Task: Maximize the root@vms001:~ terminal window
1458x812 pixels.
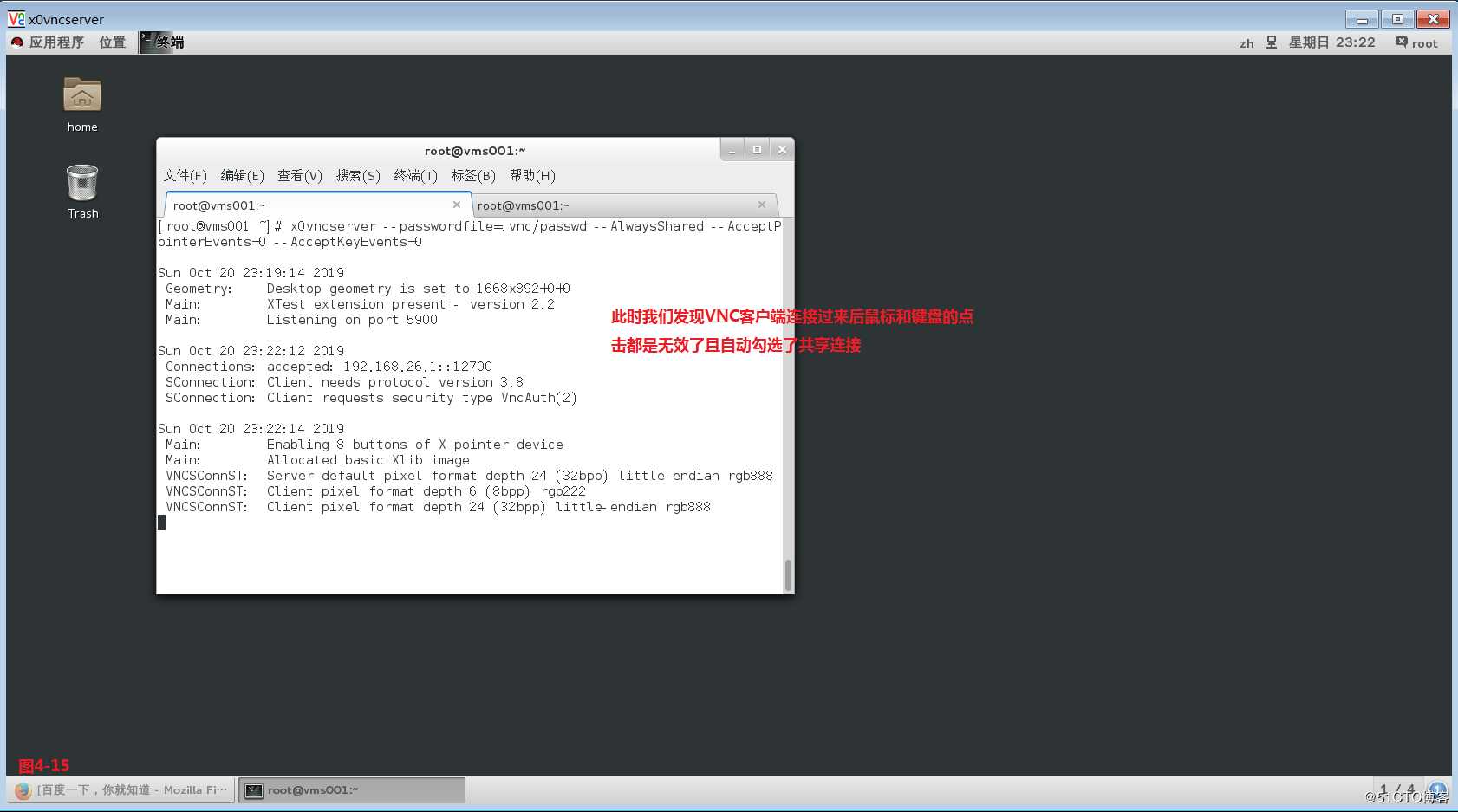Action: 757,150
